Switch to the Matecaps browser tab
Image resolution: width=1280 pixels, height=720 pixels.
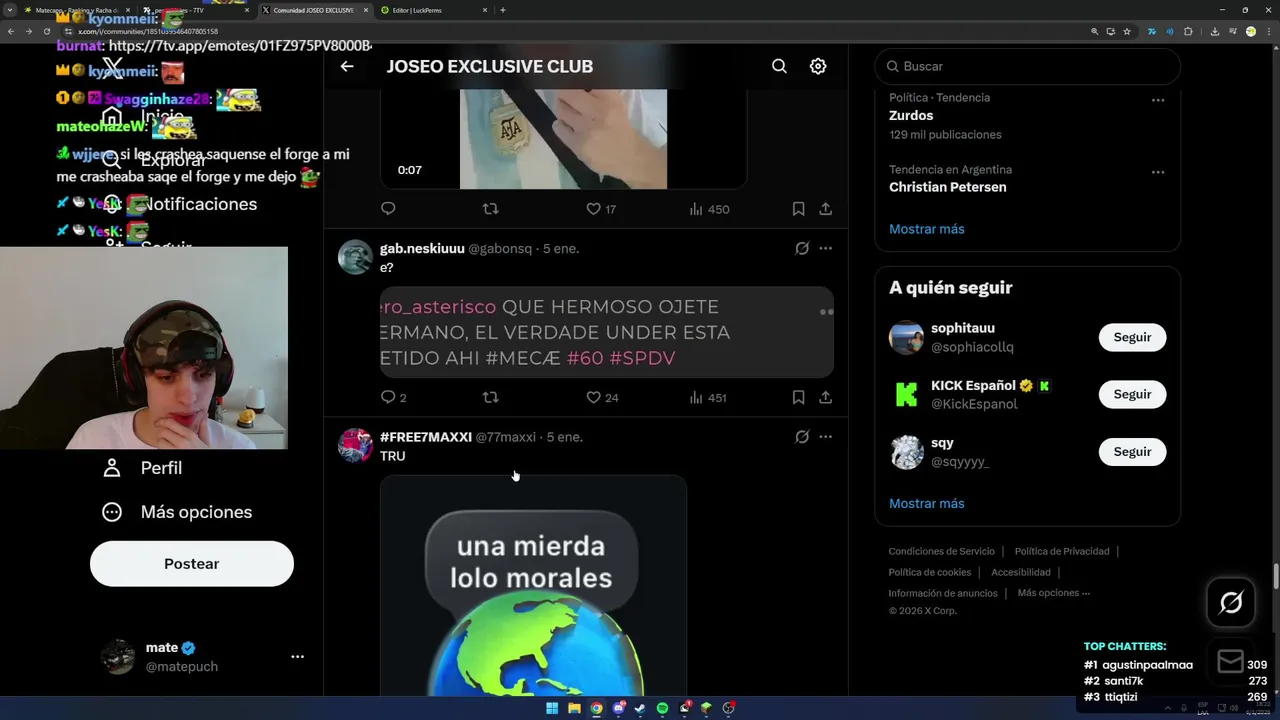[75, 10]
